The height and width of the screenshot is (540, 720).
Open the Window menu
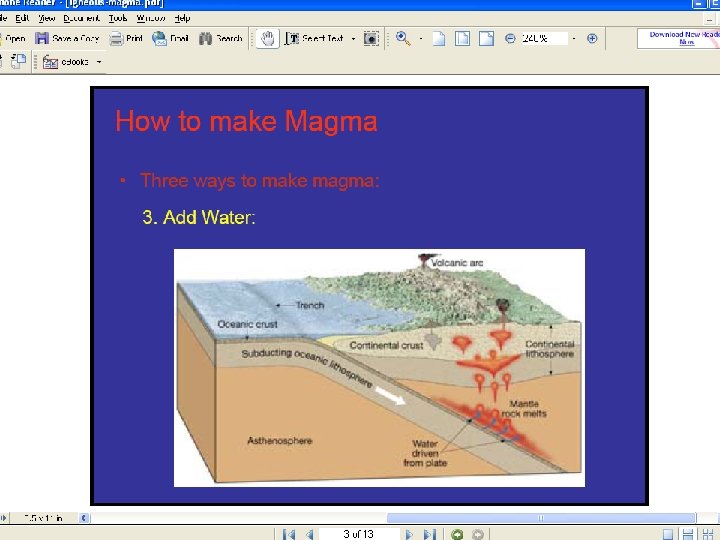[x=151, y=18]
